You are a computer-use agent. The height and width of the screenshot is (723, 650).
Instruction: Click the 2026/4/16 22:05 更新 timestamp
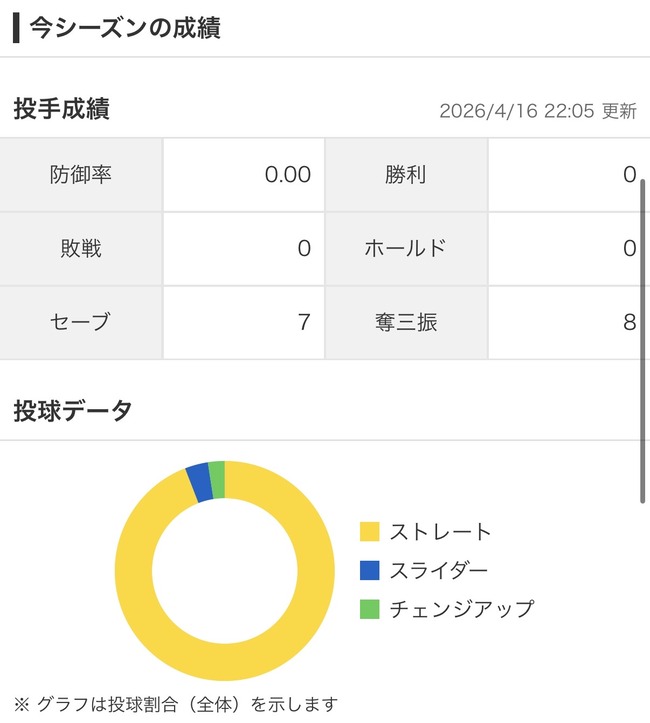tap(538, 111)
